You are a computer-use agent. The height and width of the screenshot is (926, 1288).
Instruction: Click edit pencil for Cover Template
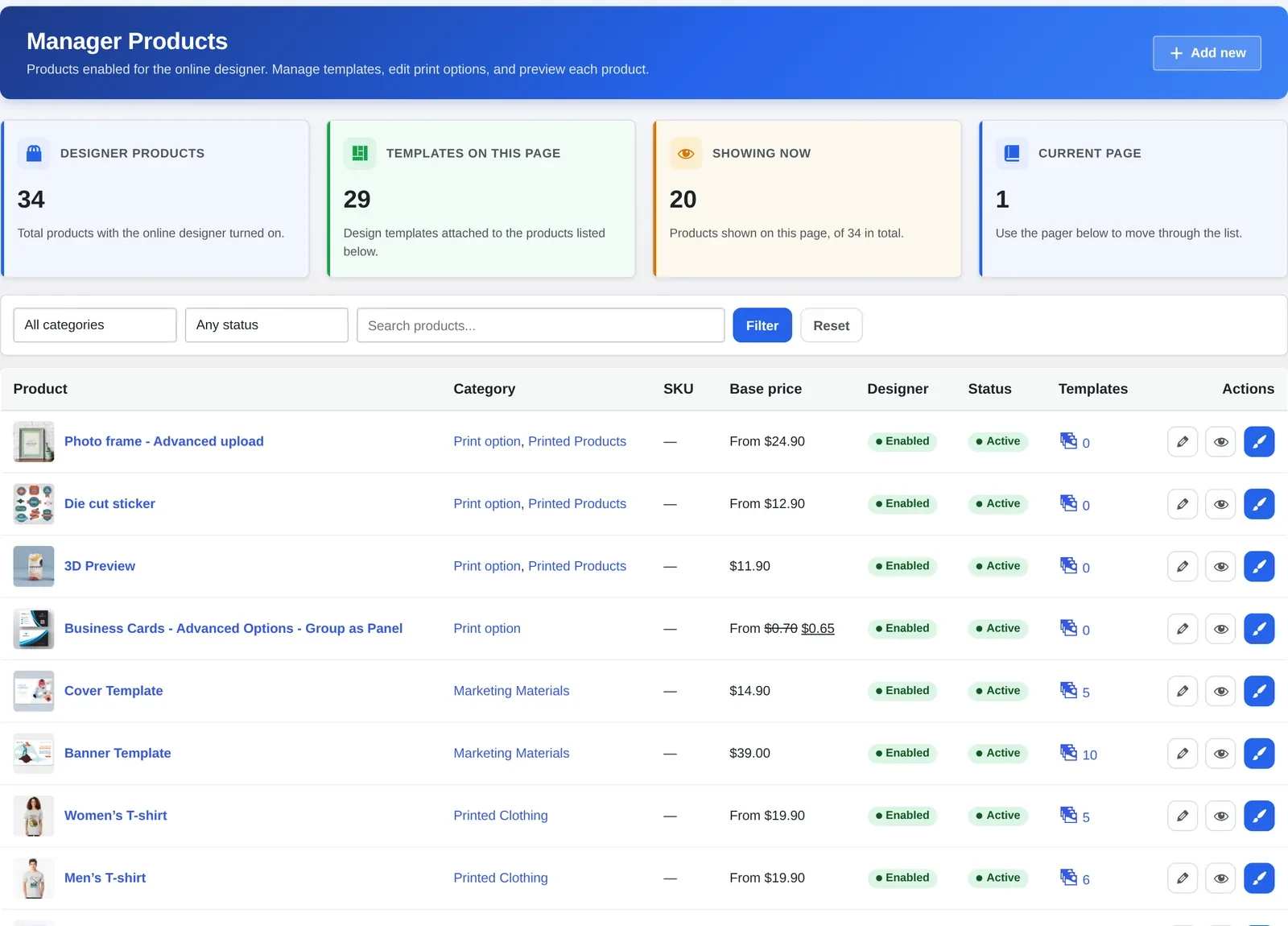point(1183,691)
